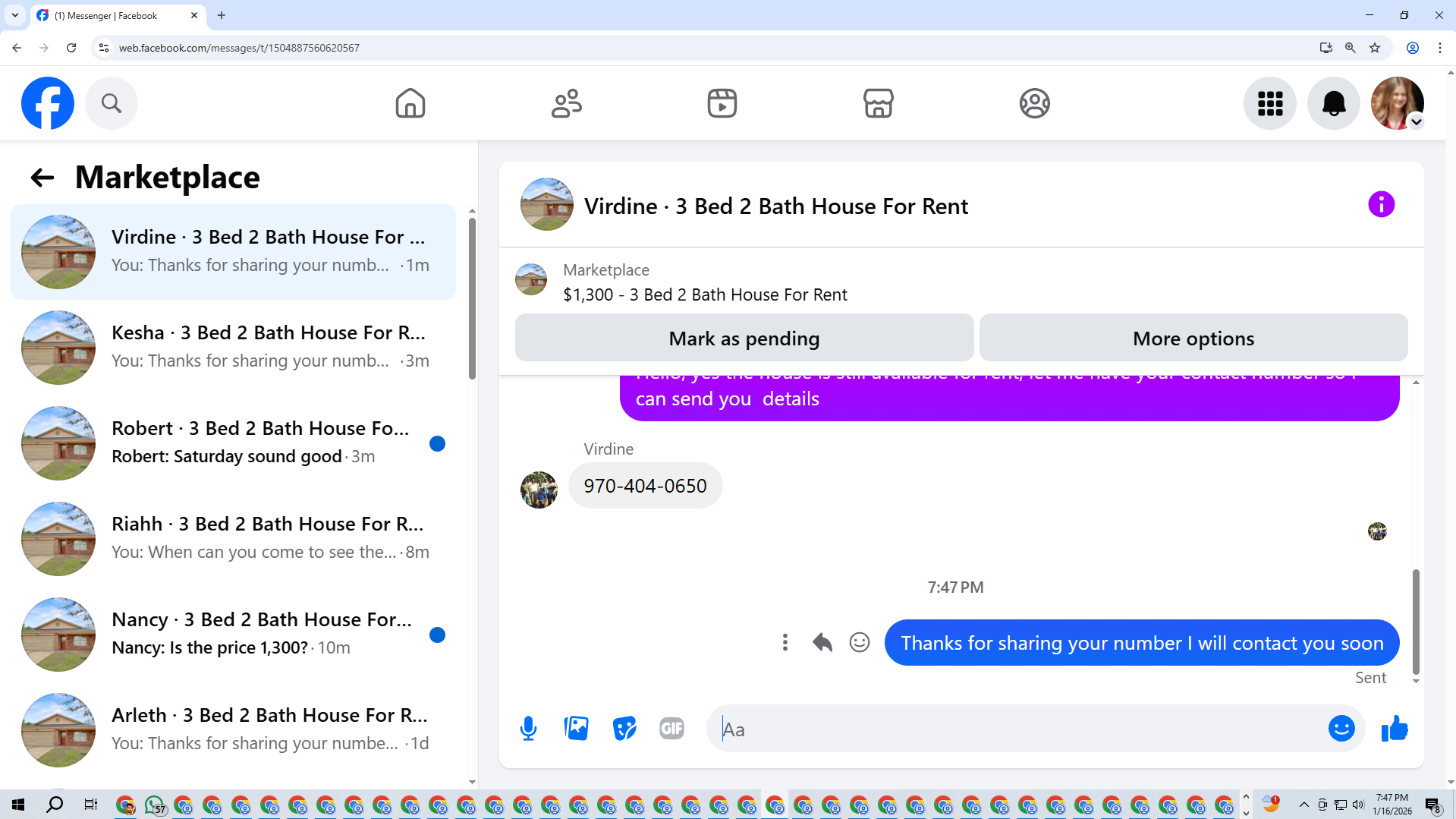Open the Facebook menu grid

[x=1270, y=103]
